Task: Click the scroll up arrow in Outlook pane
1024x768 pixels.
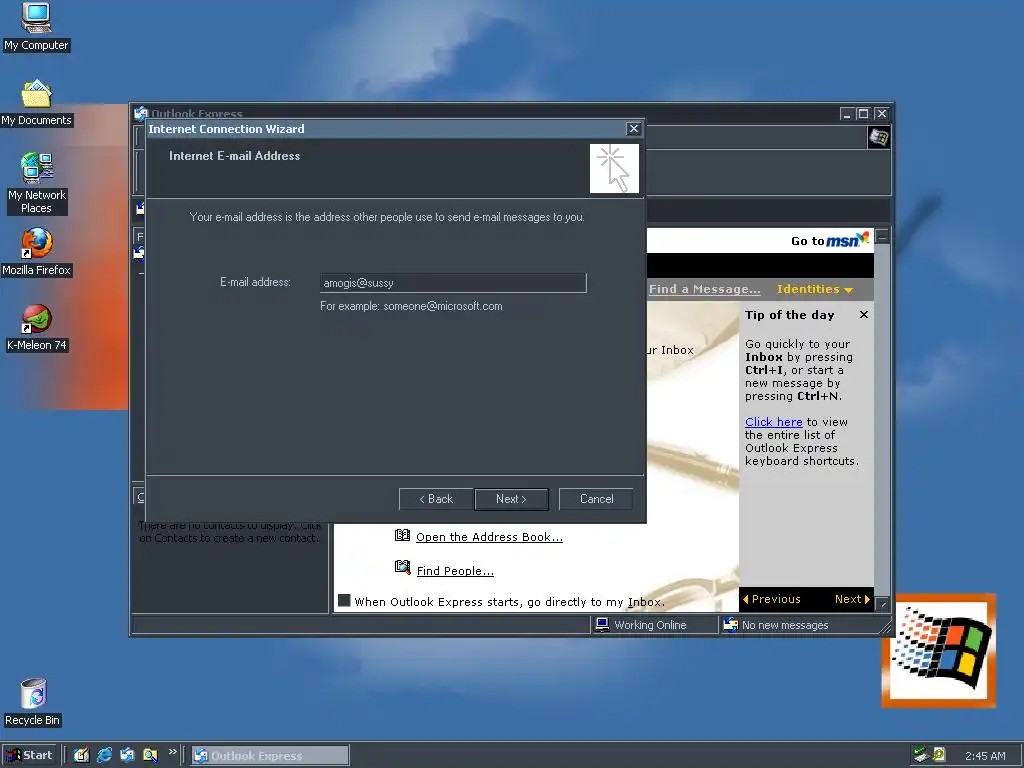Action: pos(882,236)
